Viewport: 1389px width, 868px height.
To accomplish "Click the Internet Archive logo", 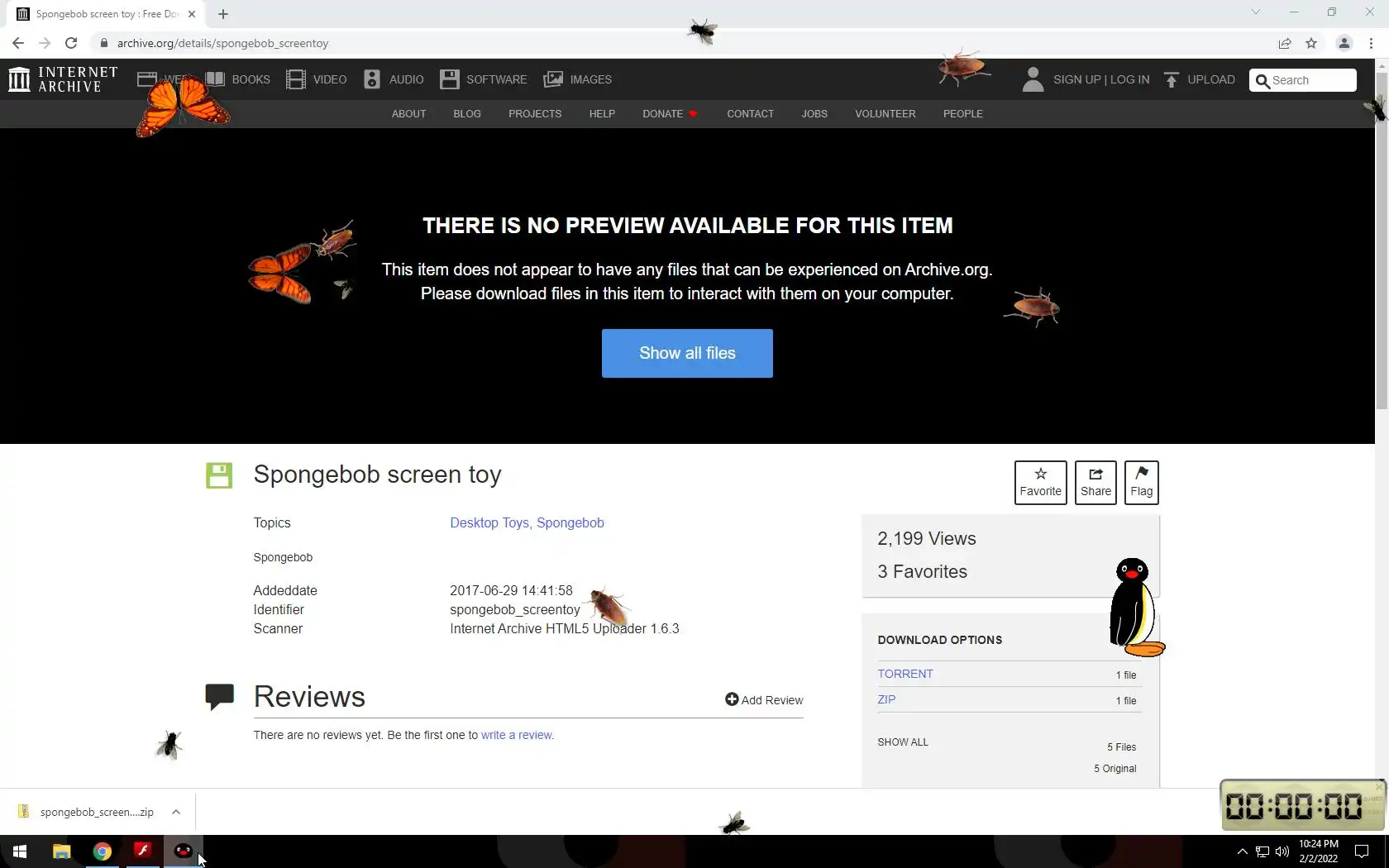I will pos(63,79).
